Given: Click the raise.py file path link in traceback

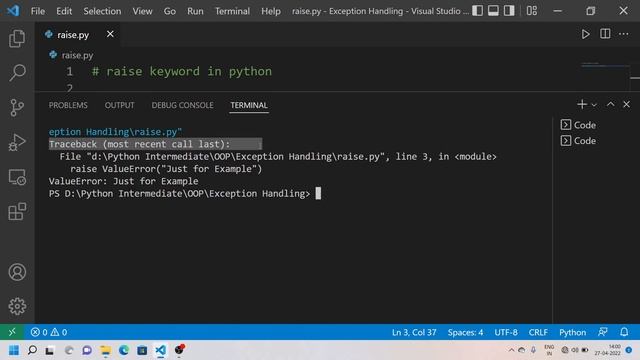Looking at the screenshot, I should 236,157.
